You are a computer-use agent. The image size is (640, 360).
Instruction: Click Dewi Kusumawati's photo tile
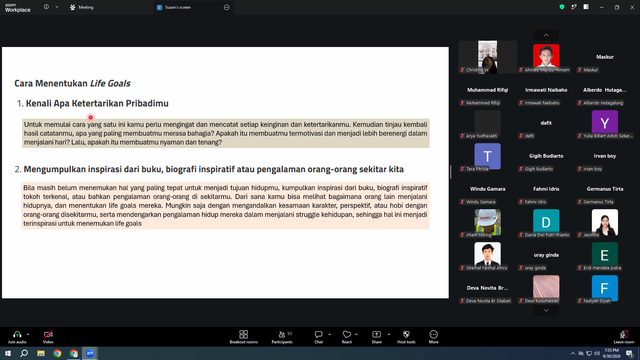coord(546,287)
